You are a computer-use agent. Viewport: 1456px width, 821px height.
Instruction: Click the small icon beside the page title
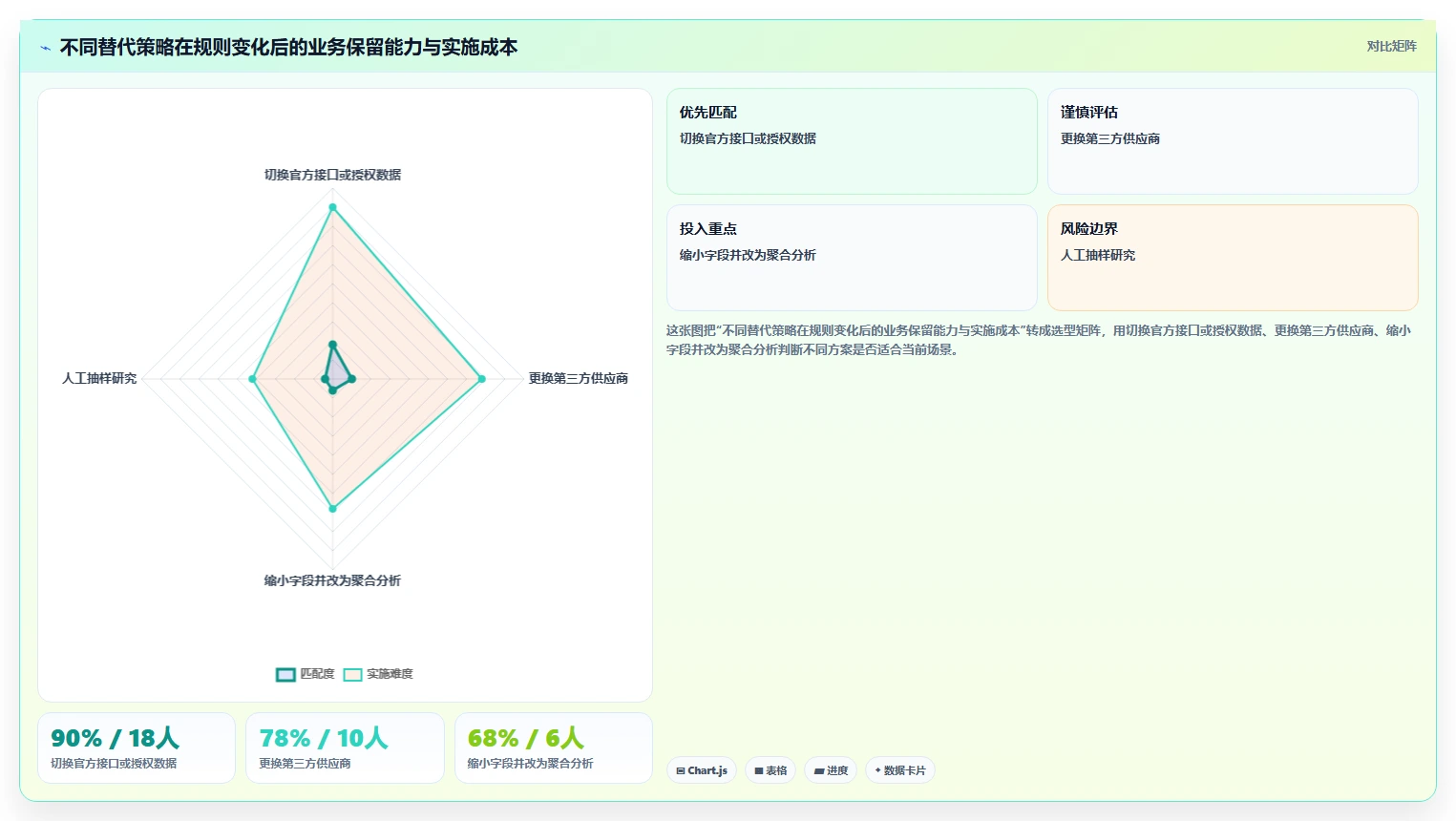[x=45, y=48]
